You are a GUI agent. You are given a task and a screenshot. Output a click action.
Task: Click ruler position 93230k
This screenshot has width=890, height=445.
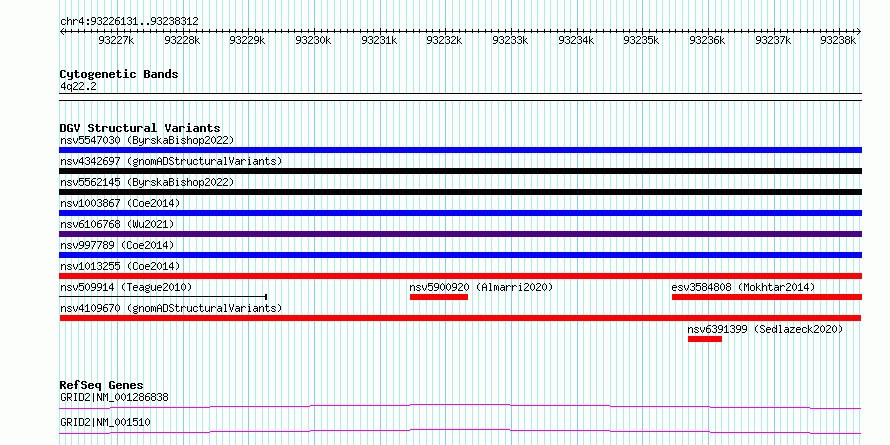pyautogui.click(x=313, y=40)
